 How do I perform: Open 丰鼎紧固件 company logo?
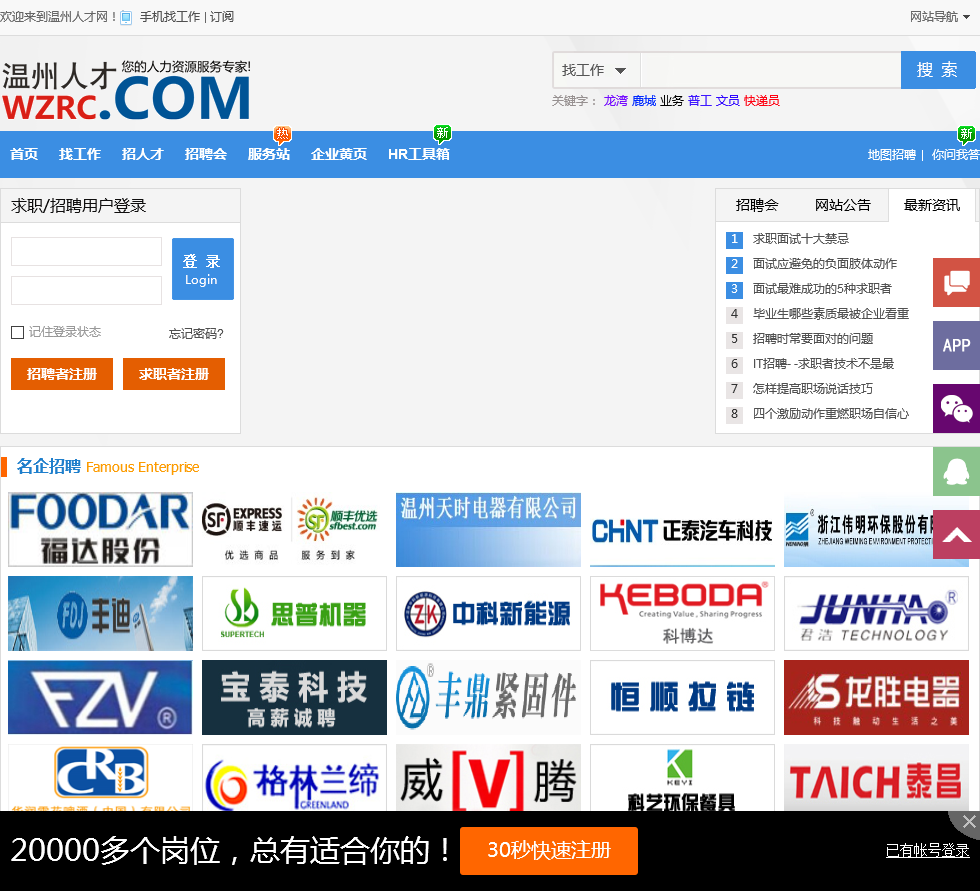(x=488, y=697)
